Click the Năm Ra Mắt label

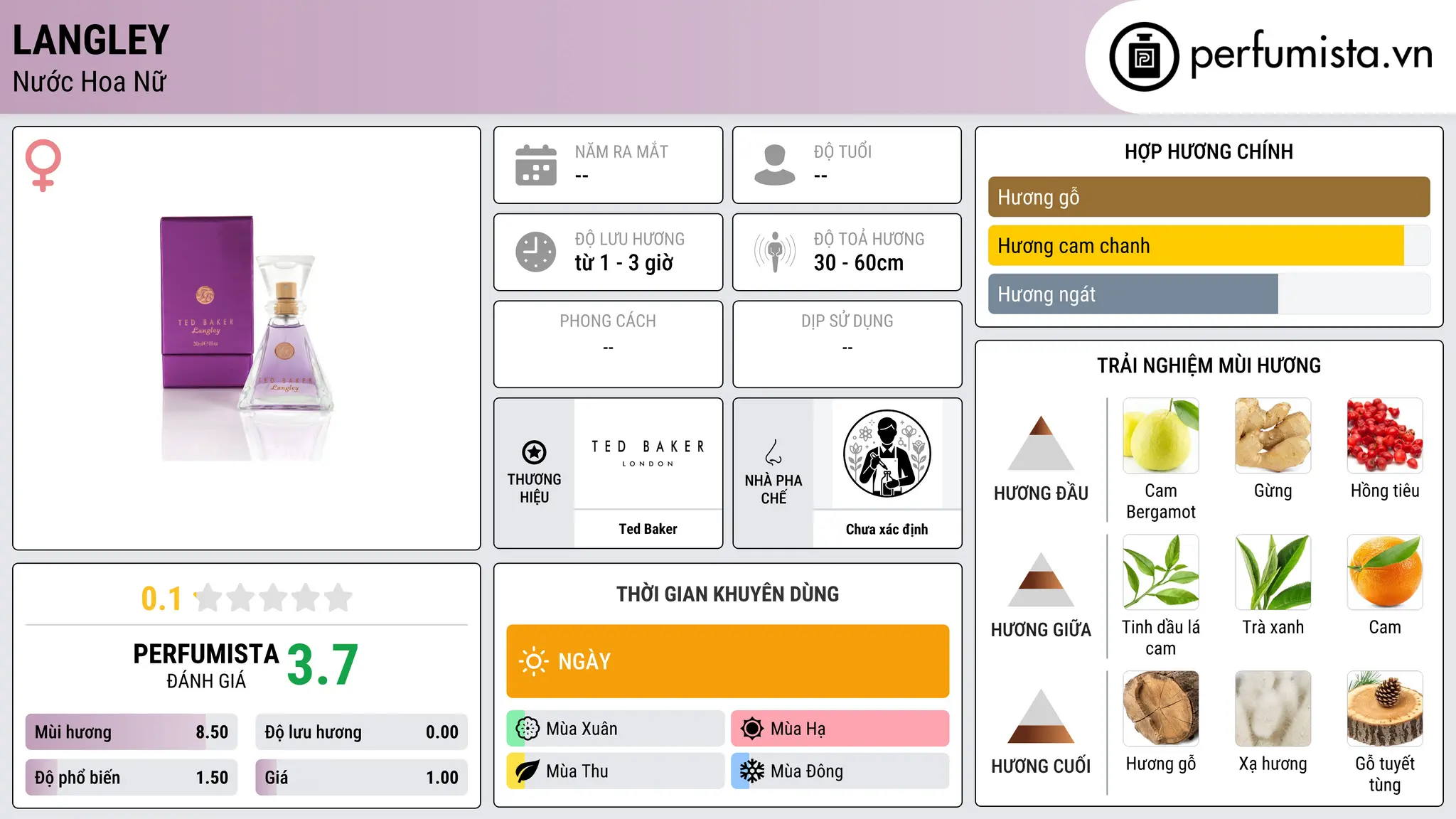pos(621,152)
